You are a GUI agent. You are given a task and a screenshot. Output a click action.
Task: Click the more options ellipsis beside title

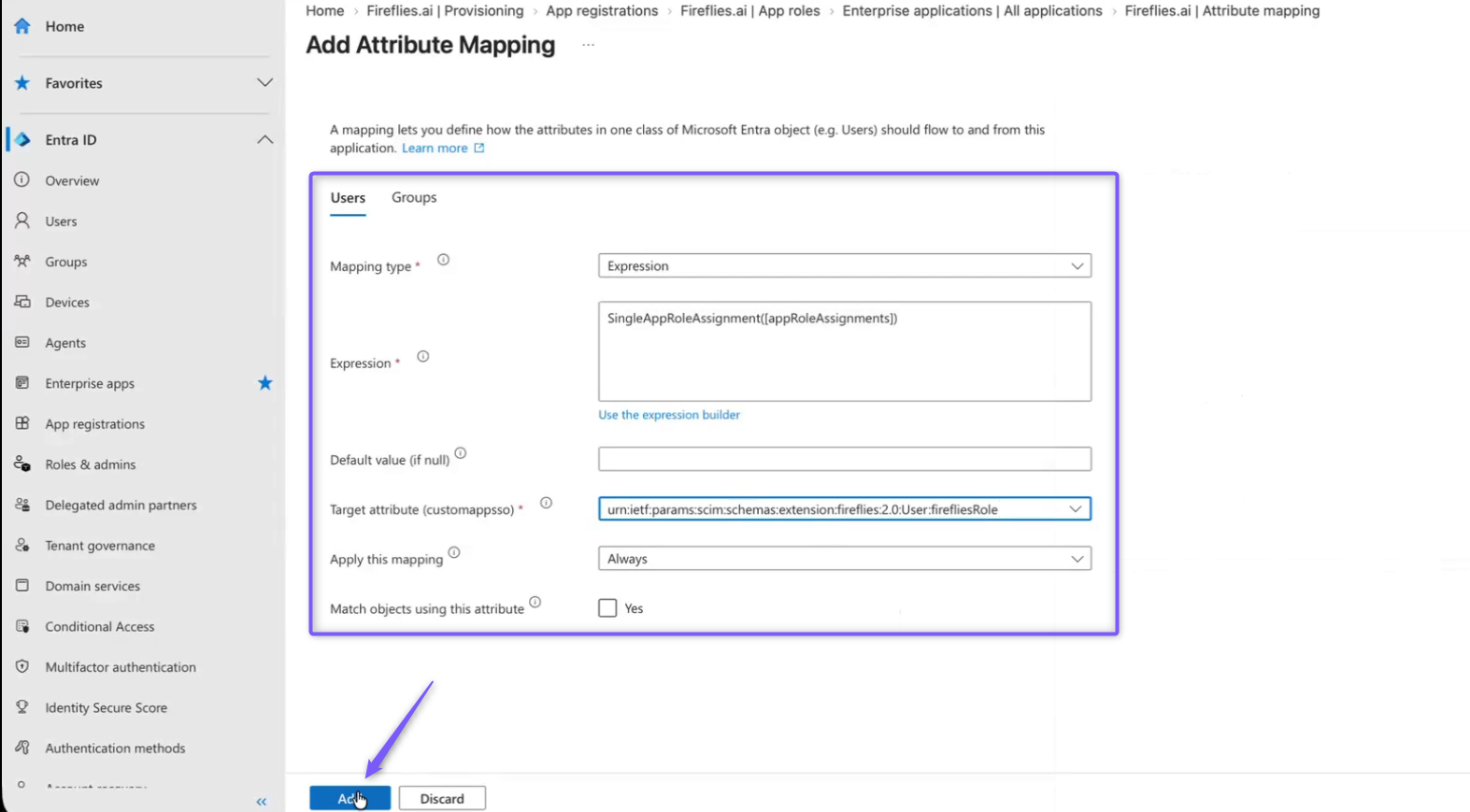tap(588, 45)
